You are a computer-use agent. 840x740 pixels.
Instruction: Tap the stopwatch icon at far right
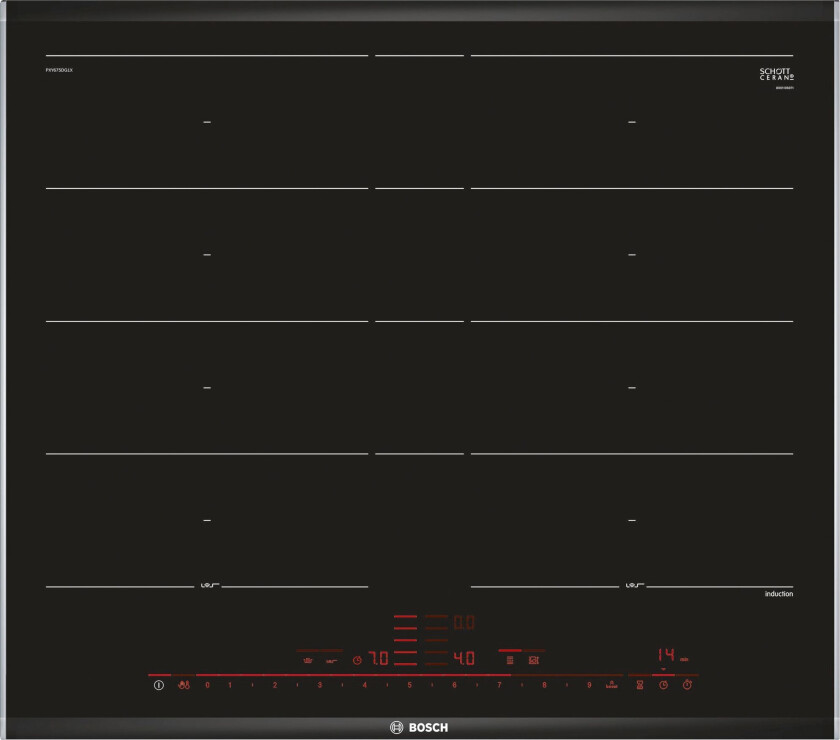[x=687, y=685]
